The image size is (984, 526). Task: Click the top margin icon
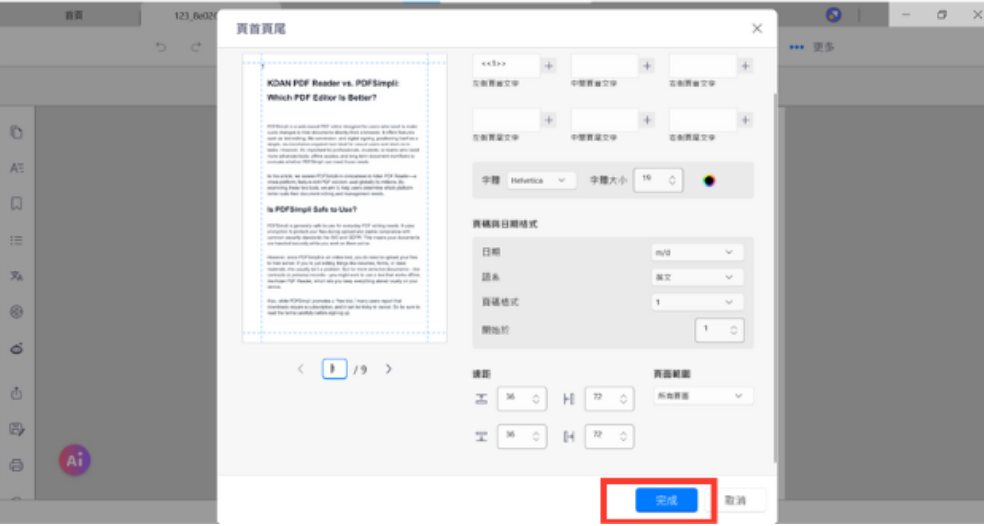(x=481, y=399)
